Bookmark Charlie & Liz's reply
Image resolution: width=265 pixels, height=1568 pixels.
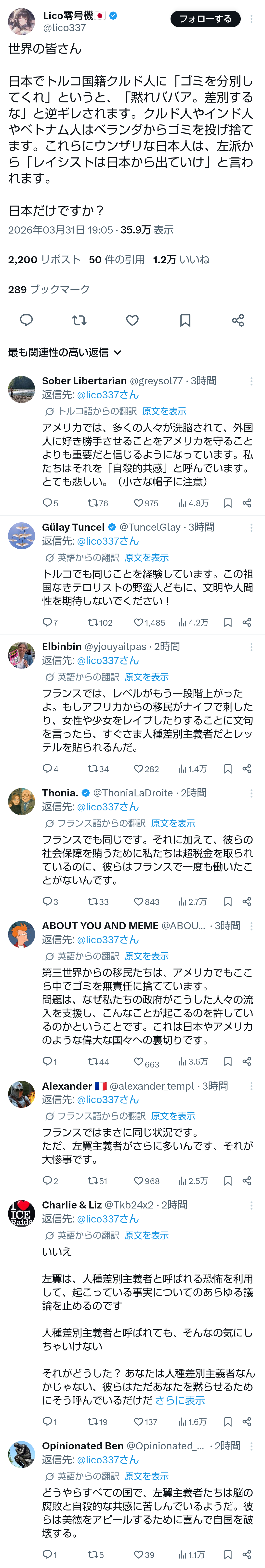pos(228,1422)
